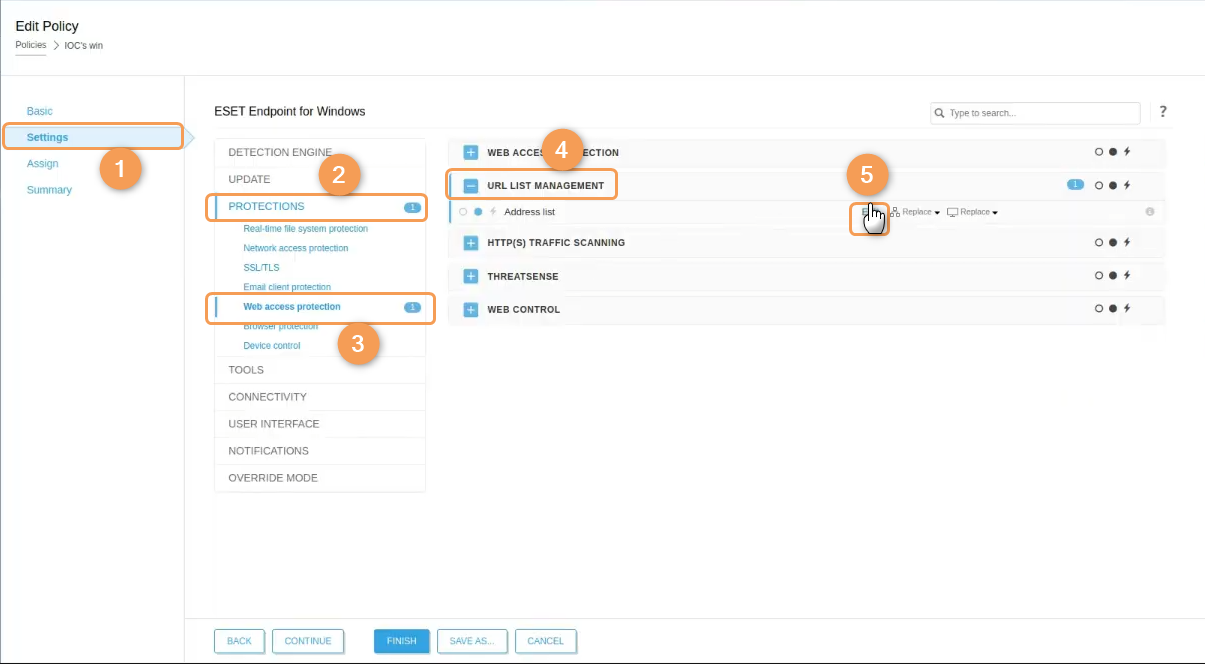Open the second Replace dropdown with monitor icon
Image resolution: width=1205 pixels, height=664 pixels.
pyautogui.click(x=973, y=212)
